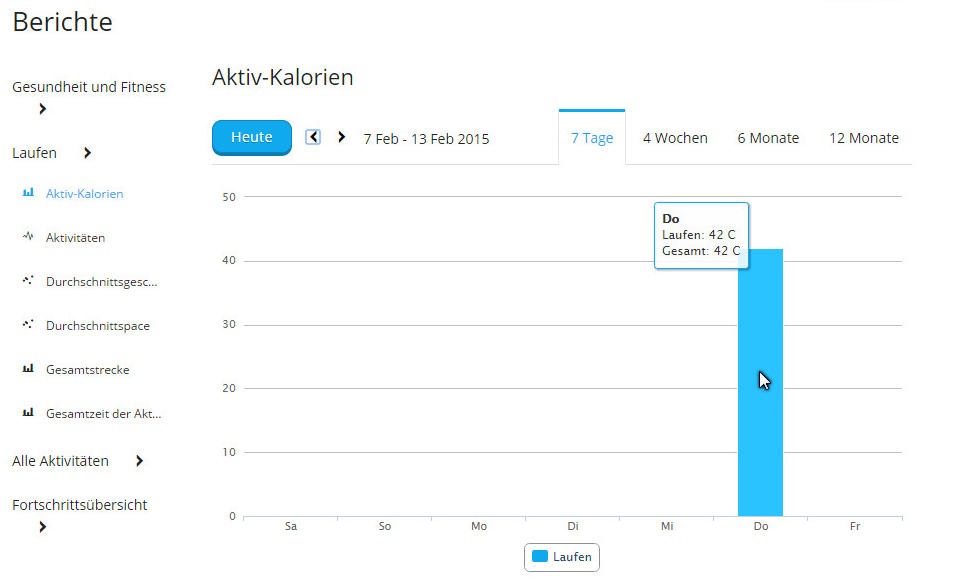Screen dimensions: 976x587
Task: Go to next week with right arrow
Action: [341, 137]
